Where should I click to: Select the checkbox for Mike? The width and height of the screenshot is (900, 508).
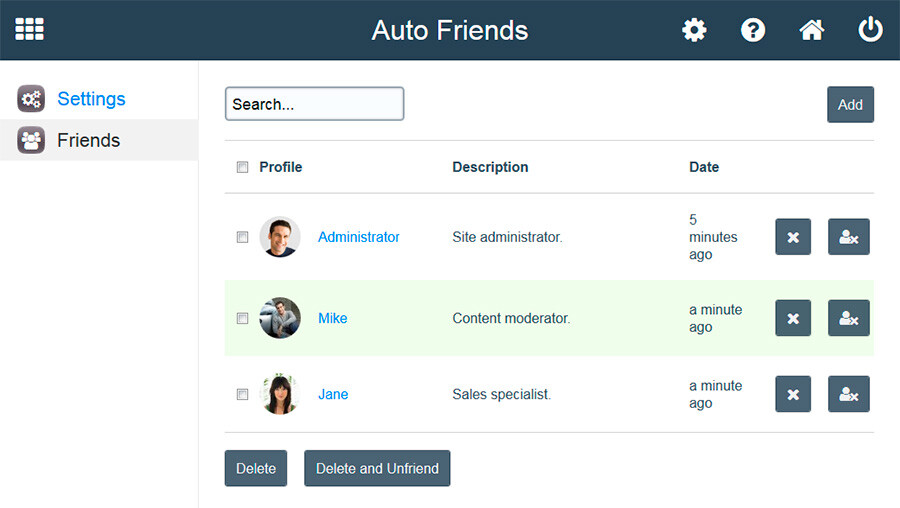tap(242, 318)
